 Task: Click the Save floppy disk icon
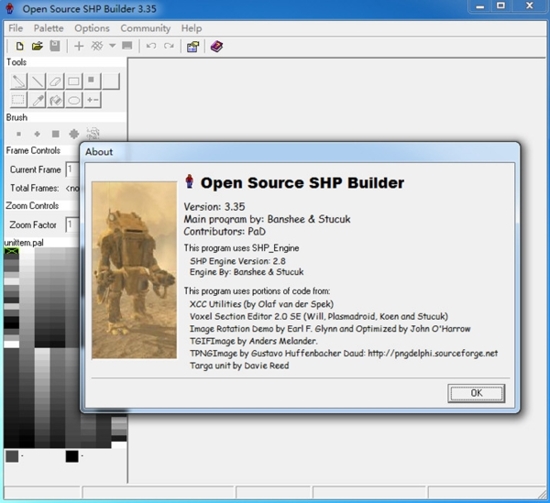(x=55, y=46)
